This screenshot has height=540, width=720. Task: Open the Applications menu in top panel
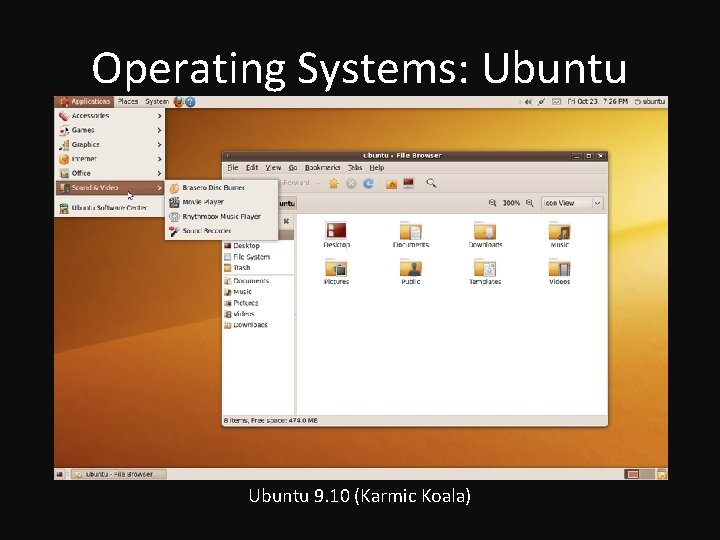click(x=84, y=101)
